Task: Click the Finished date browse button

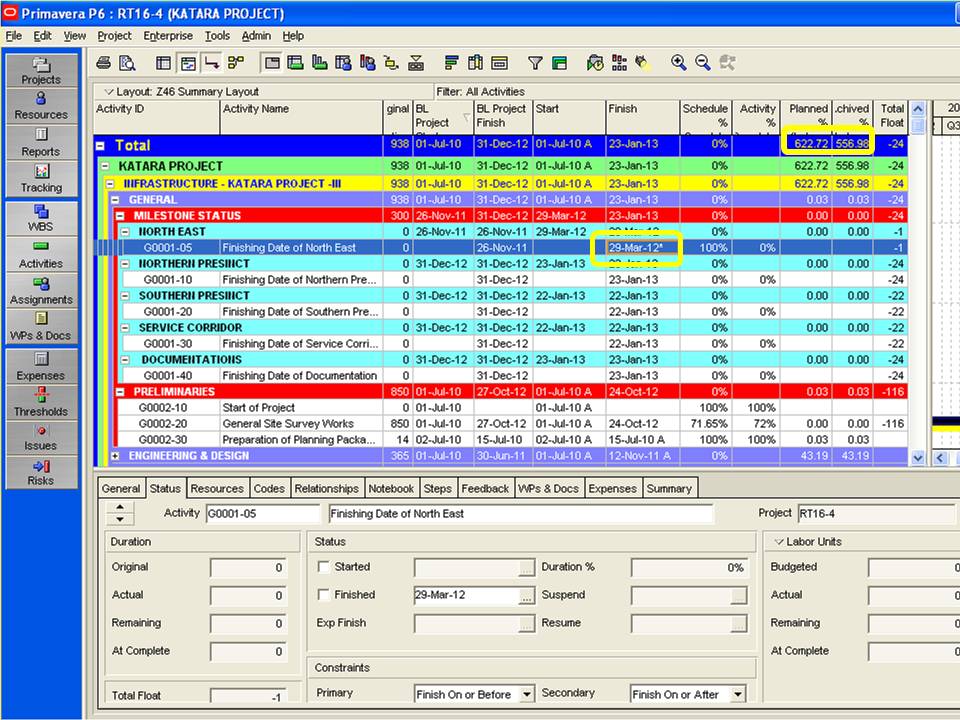Action: [x=526, y=595]
